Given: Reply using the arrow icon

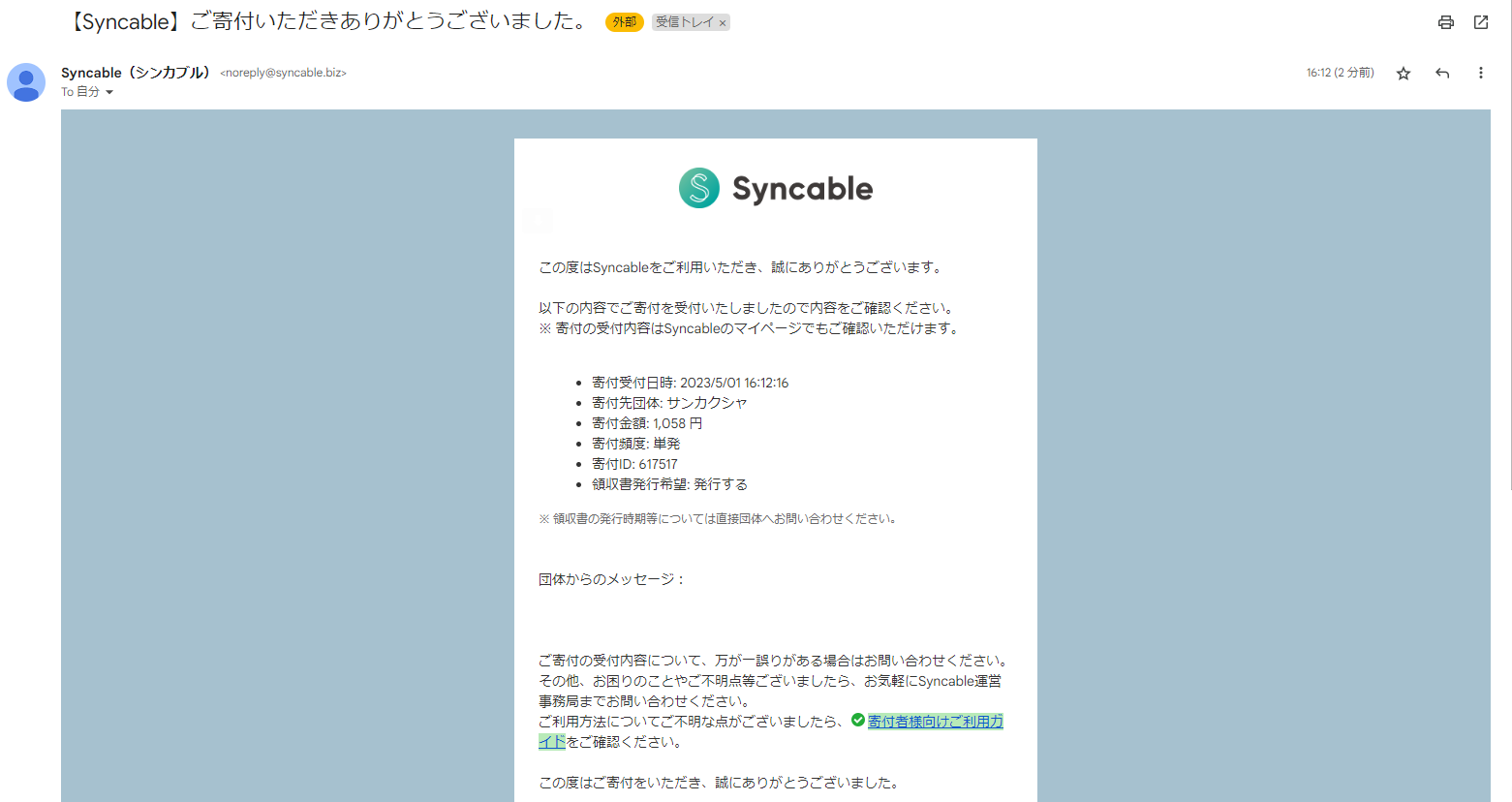Looking at the screenshot, I should 1442,74.
